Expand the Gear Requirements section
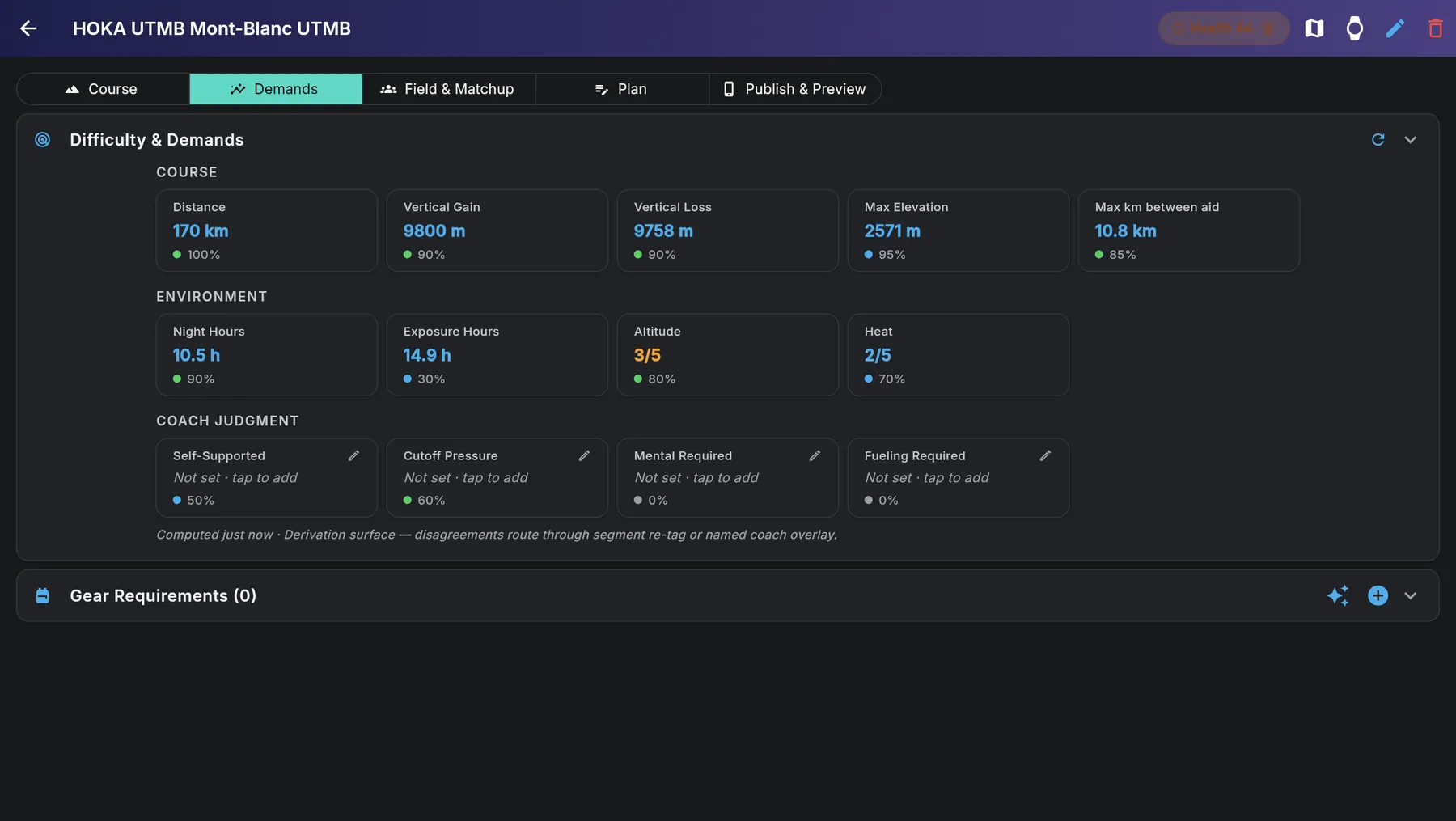 point(1411,596)
